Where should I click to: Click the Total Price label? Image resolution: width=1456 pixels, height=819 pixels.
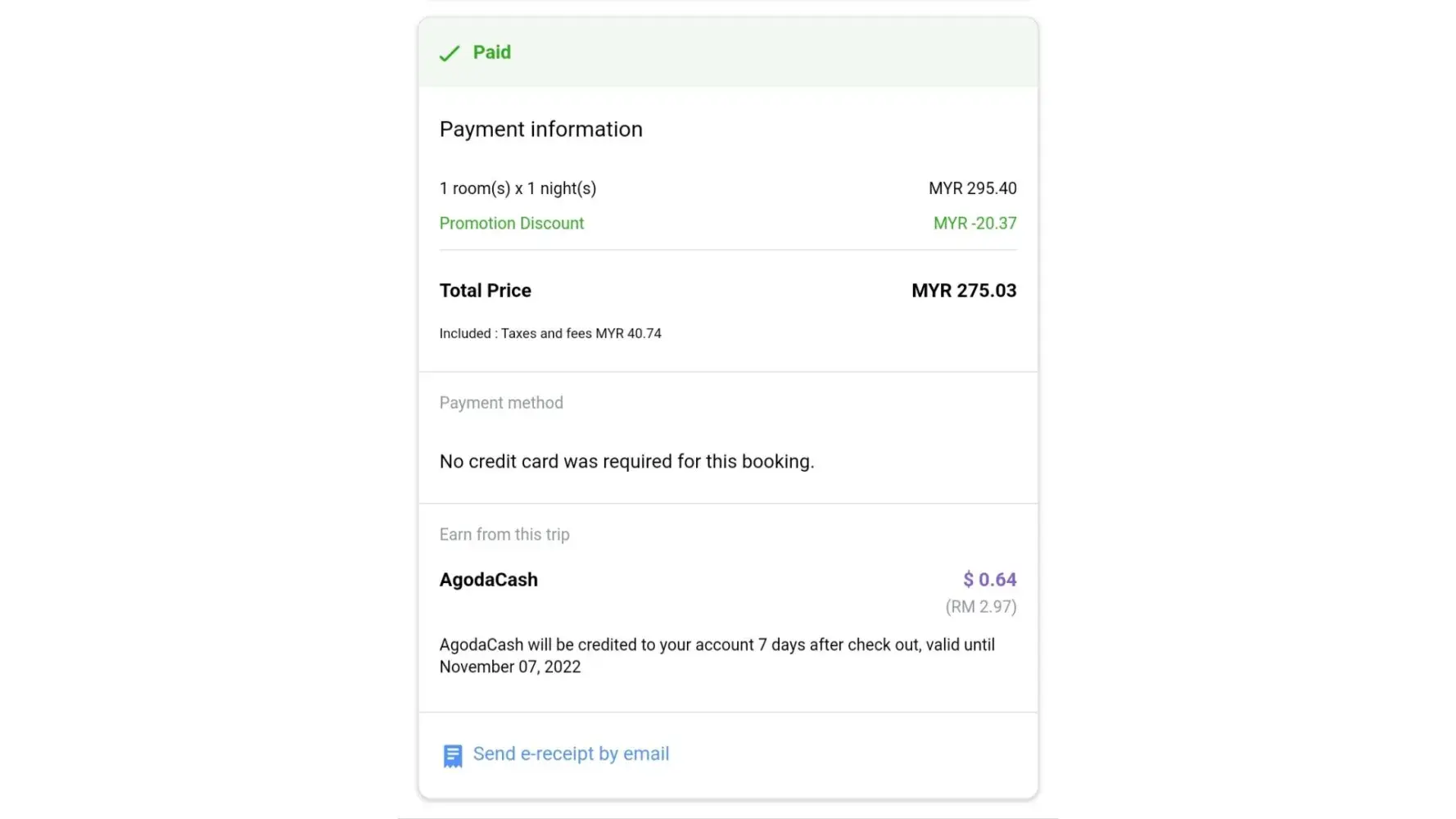pyautogui.click(x=485, y=291)
